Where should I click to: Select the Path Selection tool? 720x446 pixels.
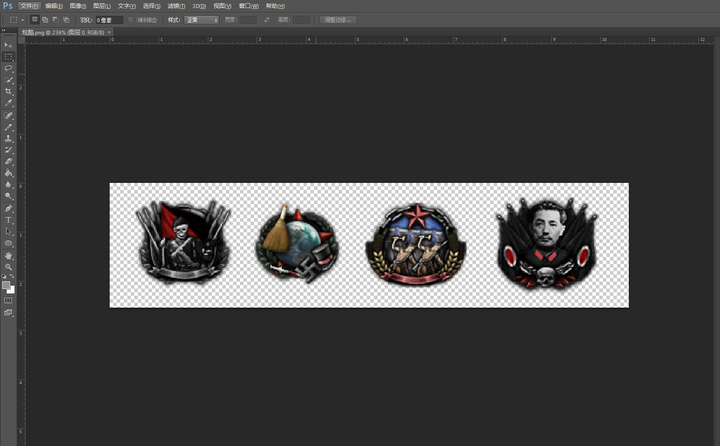[x=8, y=232]
